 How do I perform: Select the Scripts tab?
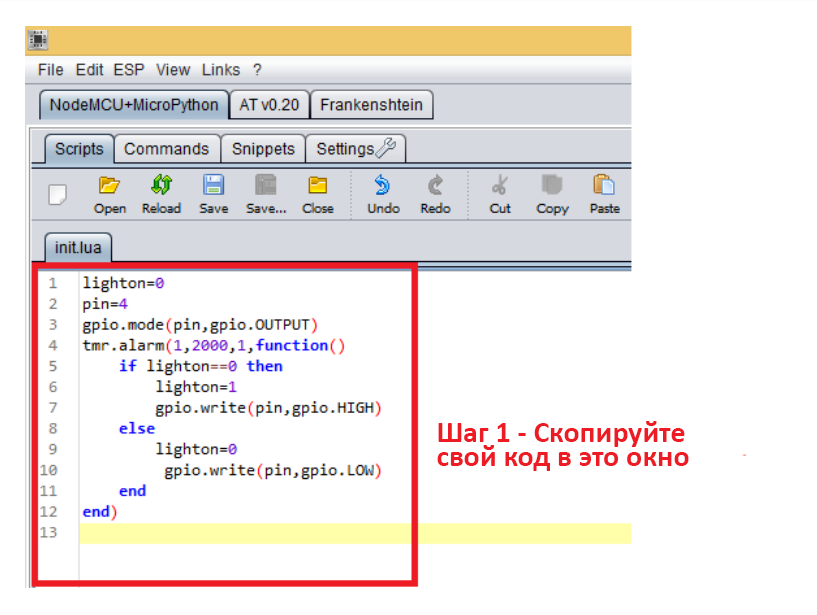point(79,149)
